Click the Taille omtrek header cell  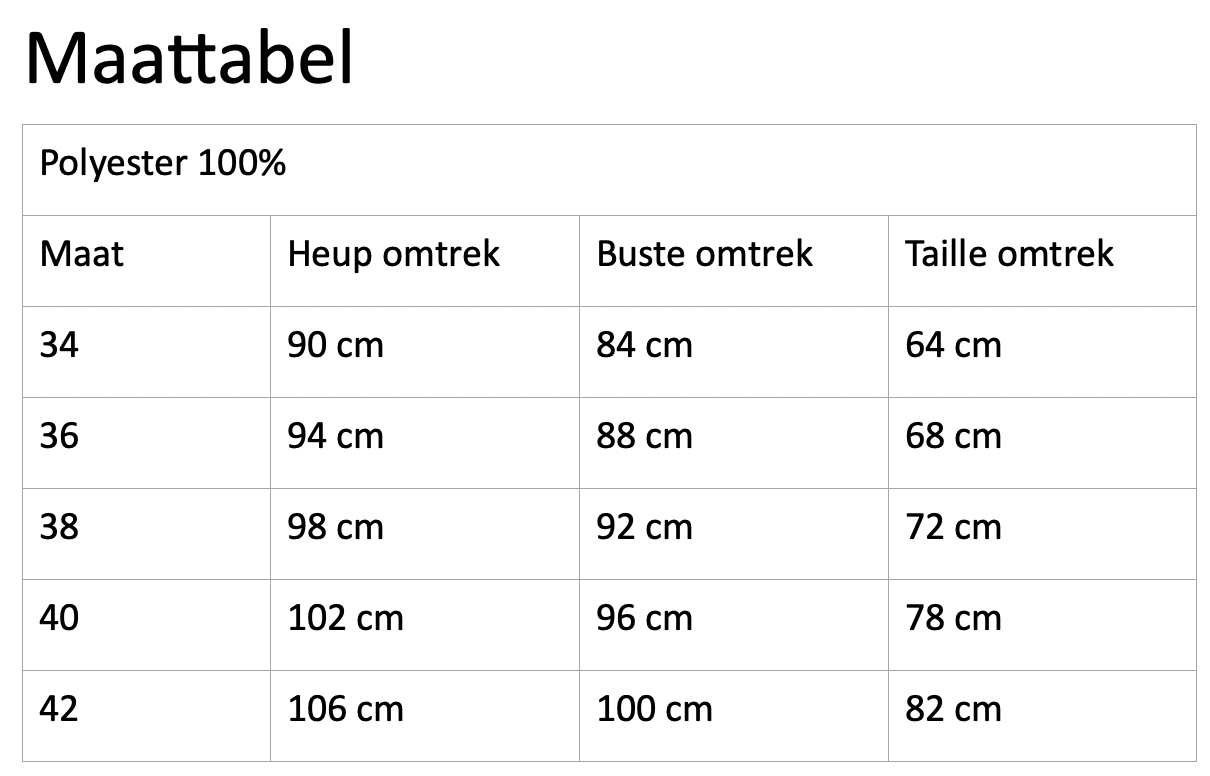pyautogui.click(x=1042, y=261)
